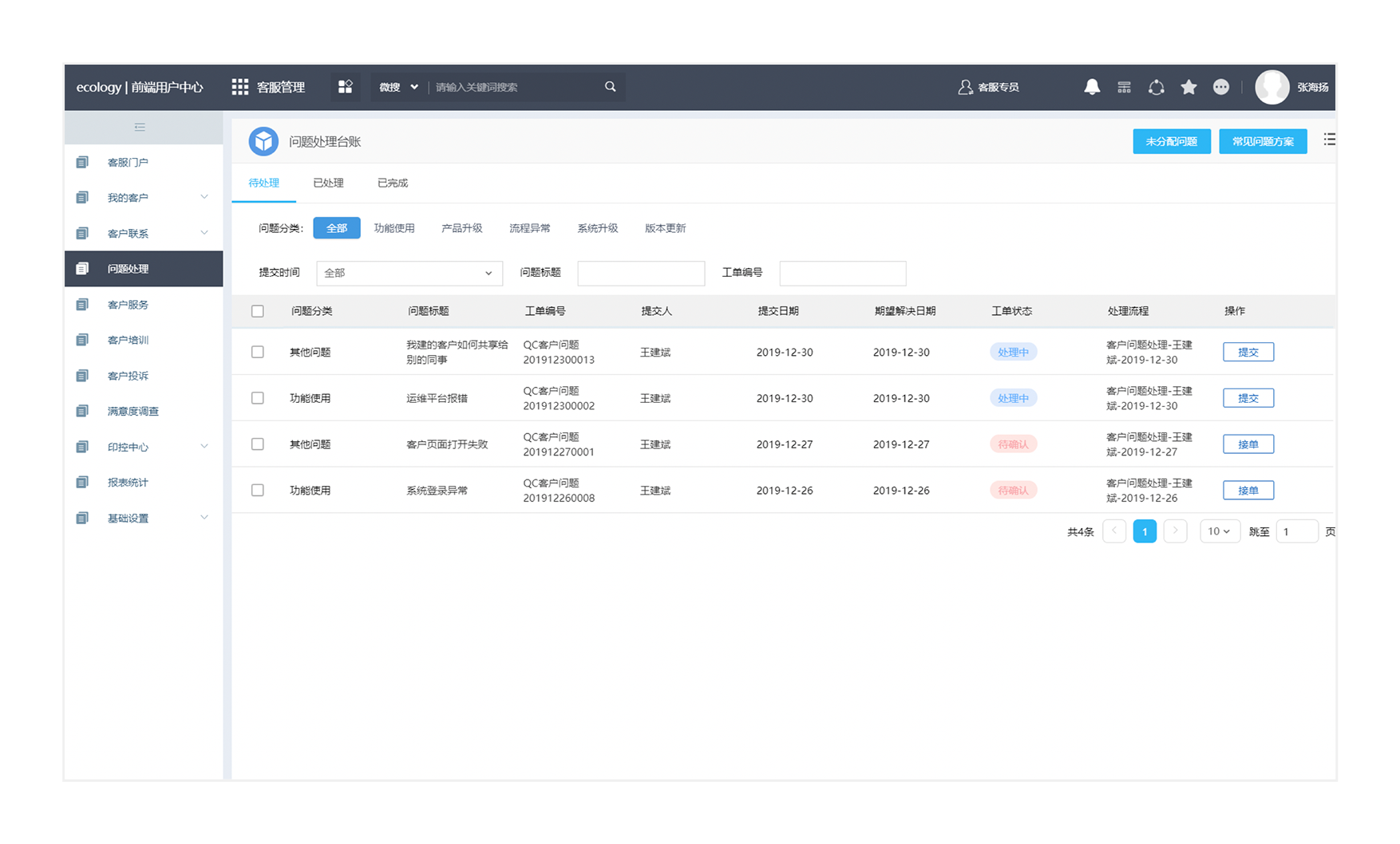Filter by 流程异常 category
Image resolution: width=1400 pixels, height=844 pixels.
tap(529, 228)
